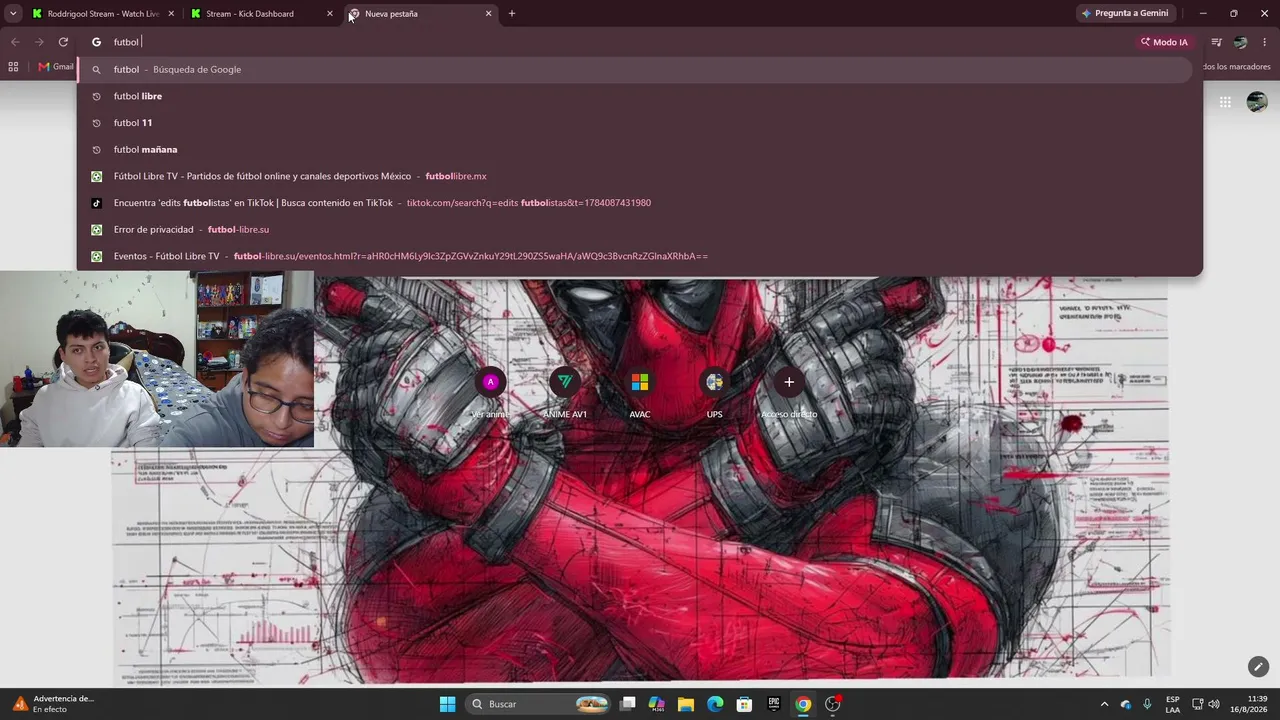The height and width of the screenshot is (720, 1280).
Task: Select the Nueva pestaña tab
Action: pos(420,14)
